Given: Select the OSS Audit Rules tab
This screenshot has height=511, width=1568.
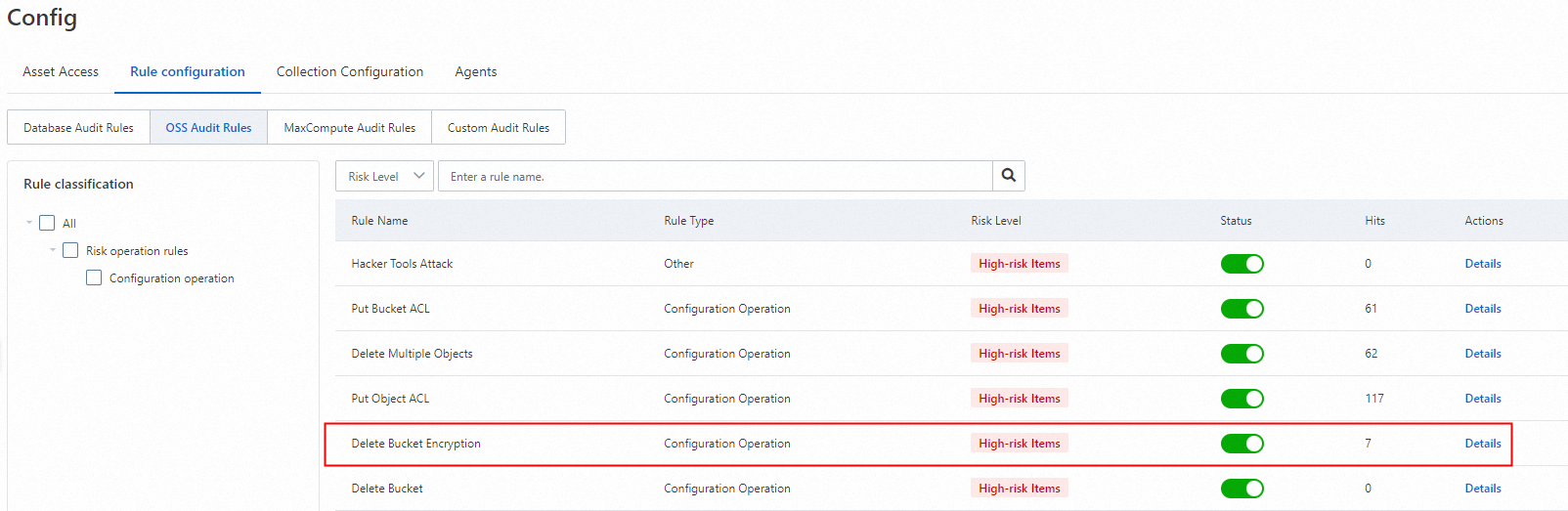Looking at the screenshot, I should point(208,127).
